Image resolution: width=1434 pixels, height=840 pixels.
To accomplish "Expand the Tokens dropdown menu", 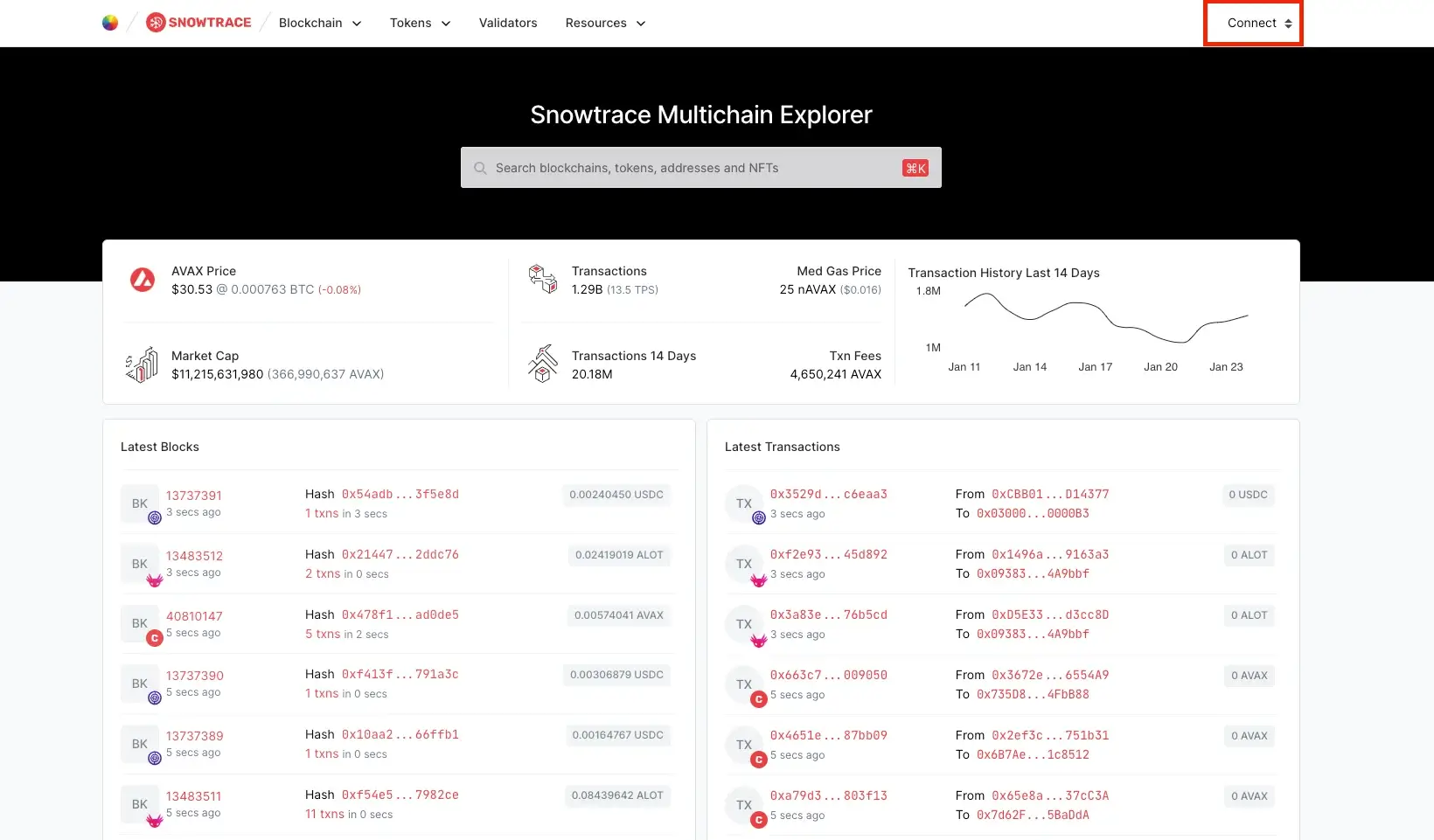I will click(421, 23).
